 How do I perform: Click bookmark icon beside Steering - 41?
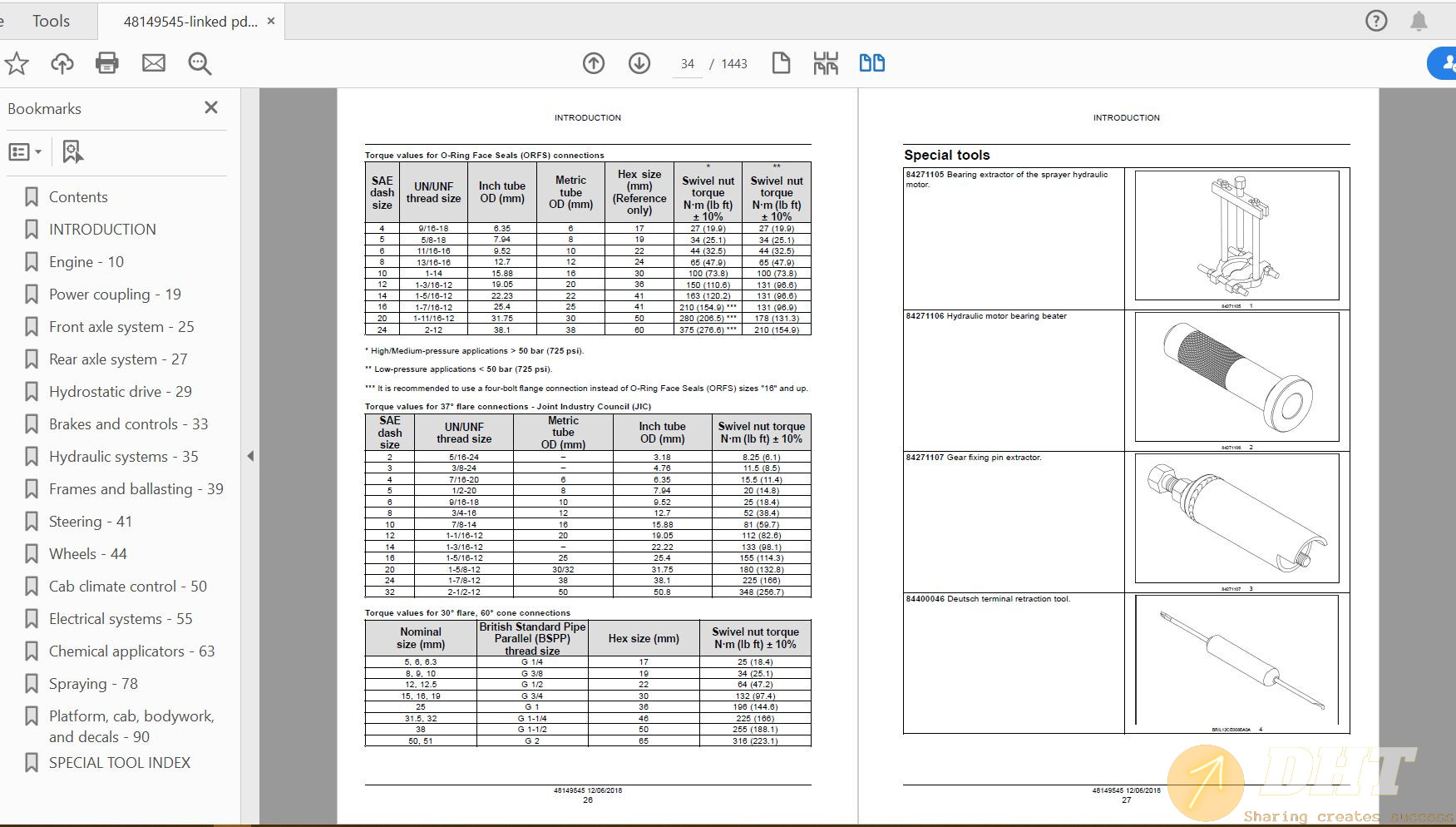tap(32, 522)
